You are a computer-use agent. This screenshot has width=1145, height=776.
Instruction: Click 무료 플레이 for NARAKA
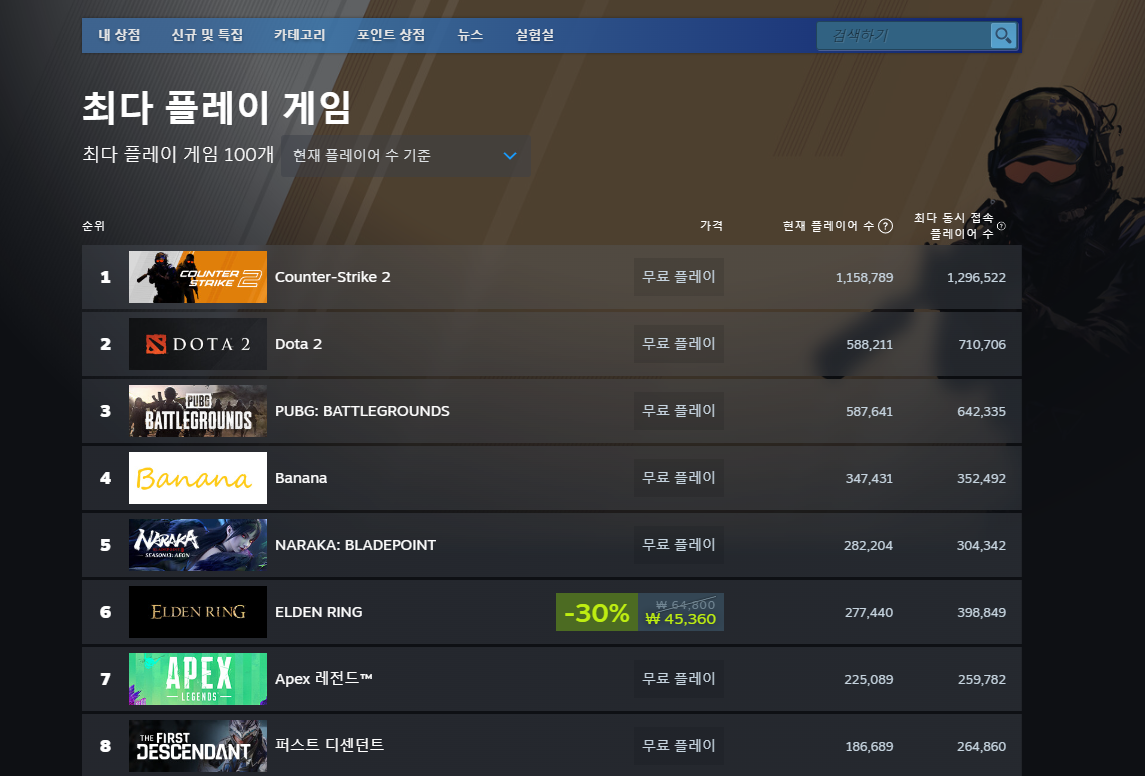tap(678, 545)
